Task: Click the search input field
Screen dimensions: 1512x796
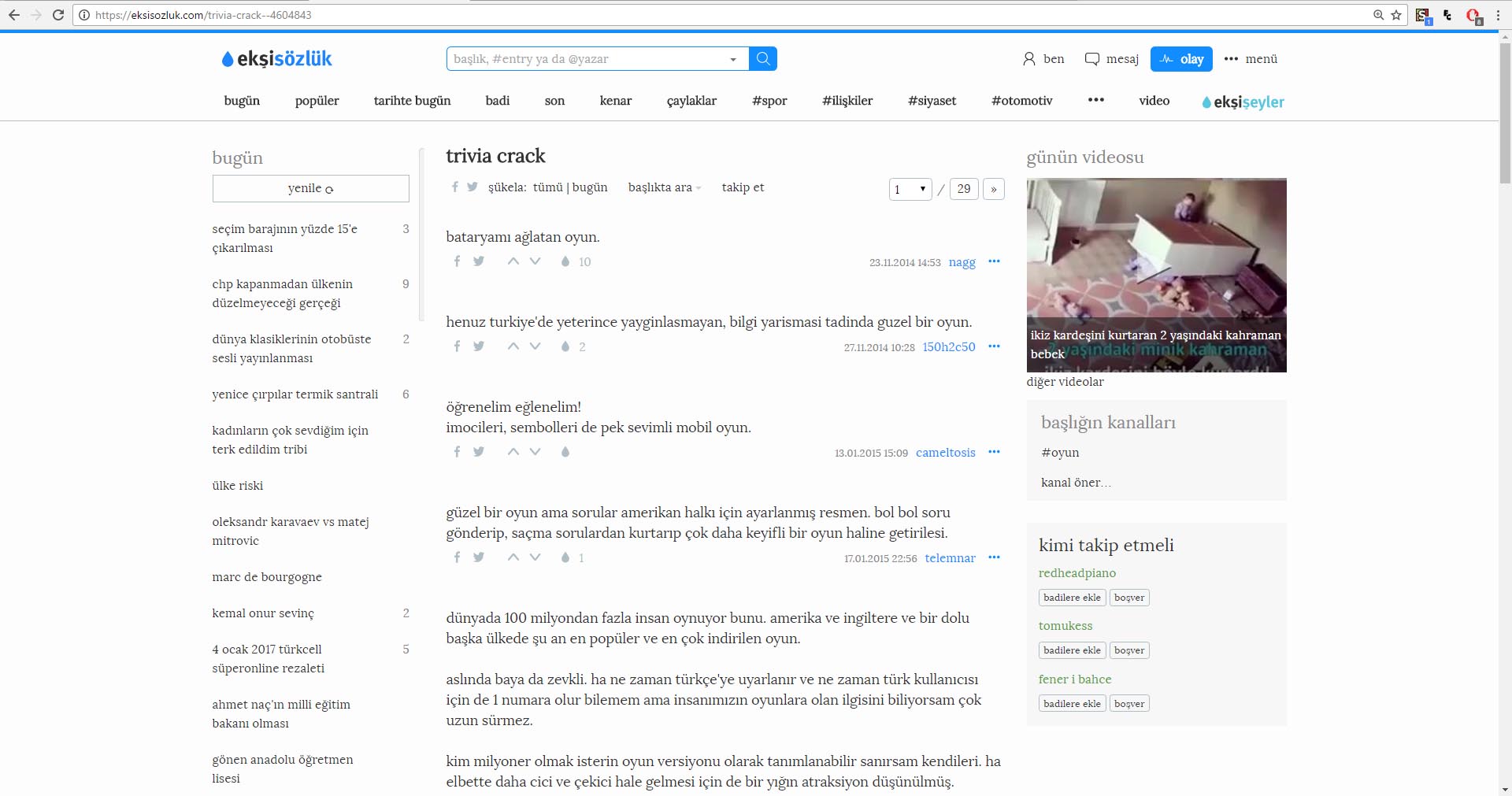Action: (587, 59)
